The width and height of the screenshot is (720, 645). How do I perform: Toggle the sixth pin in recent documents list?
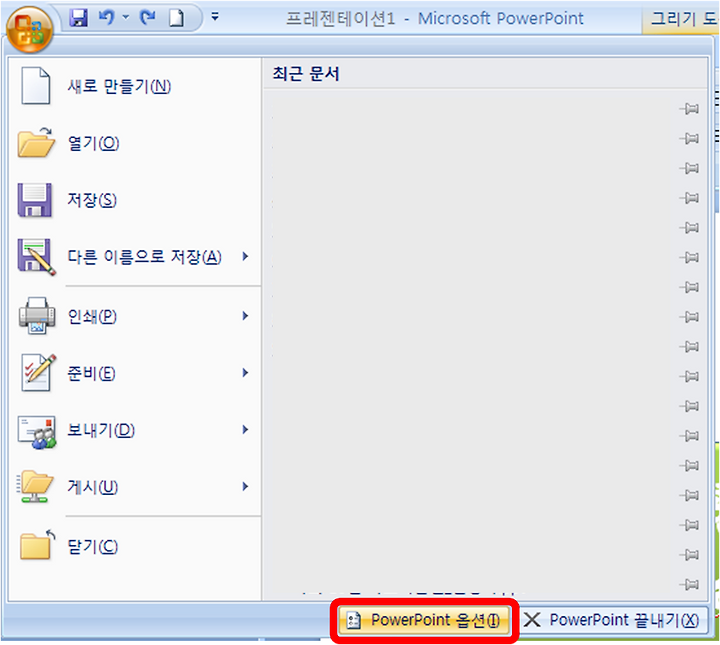point(689,257)
